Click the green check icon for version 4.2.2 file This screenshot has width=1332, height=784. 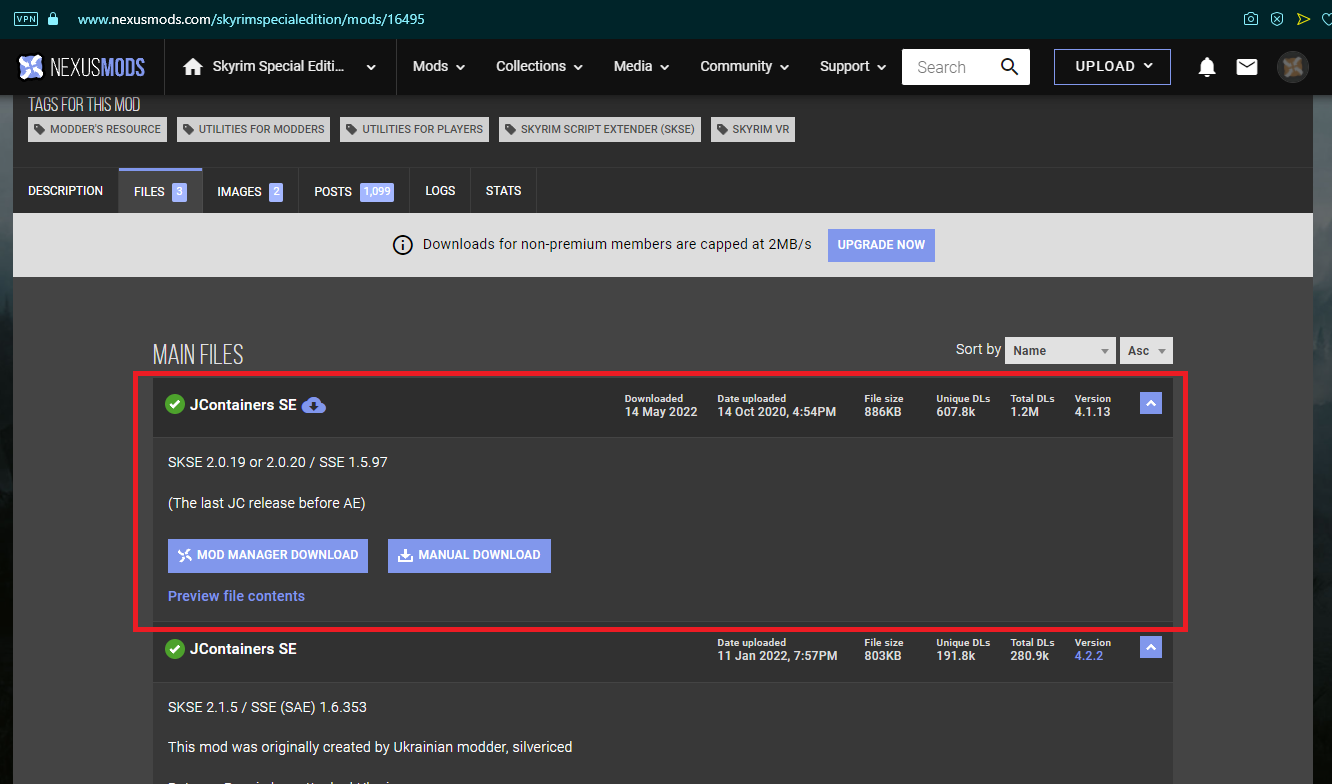[x=175, y=648]
